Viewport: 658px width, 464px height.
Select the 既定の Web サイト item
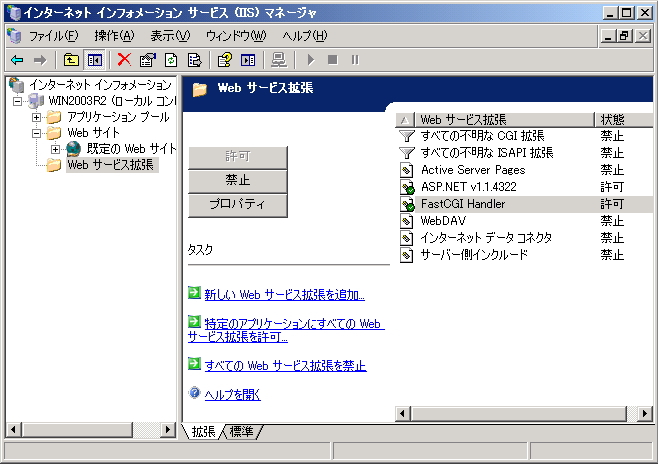(131, 149)
